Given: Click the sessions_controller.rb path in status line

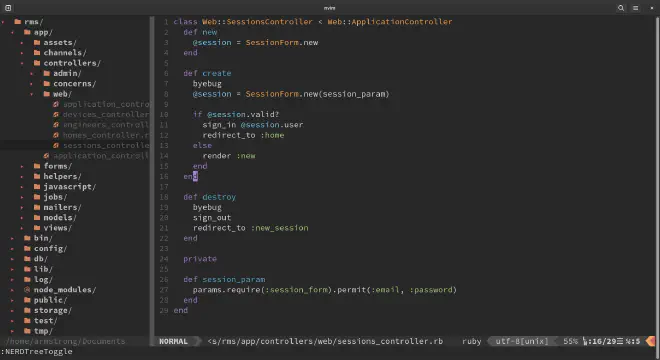Looking at the screenshot, I should 325,341.
